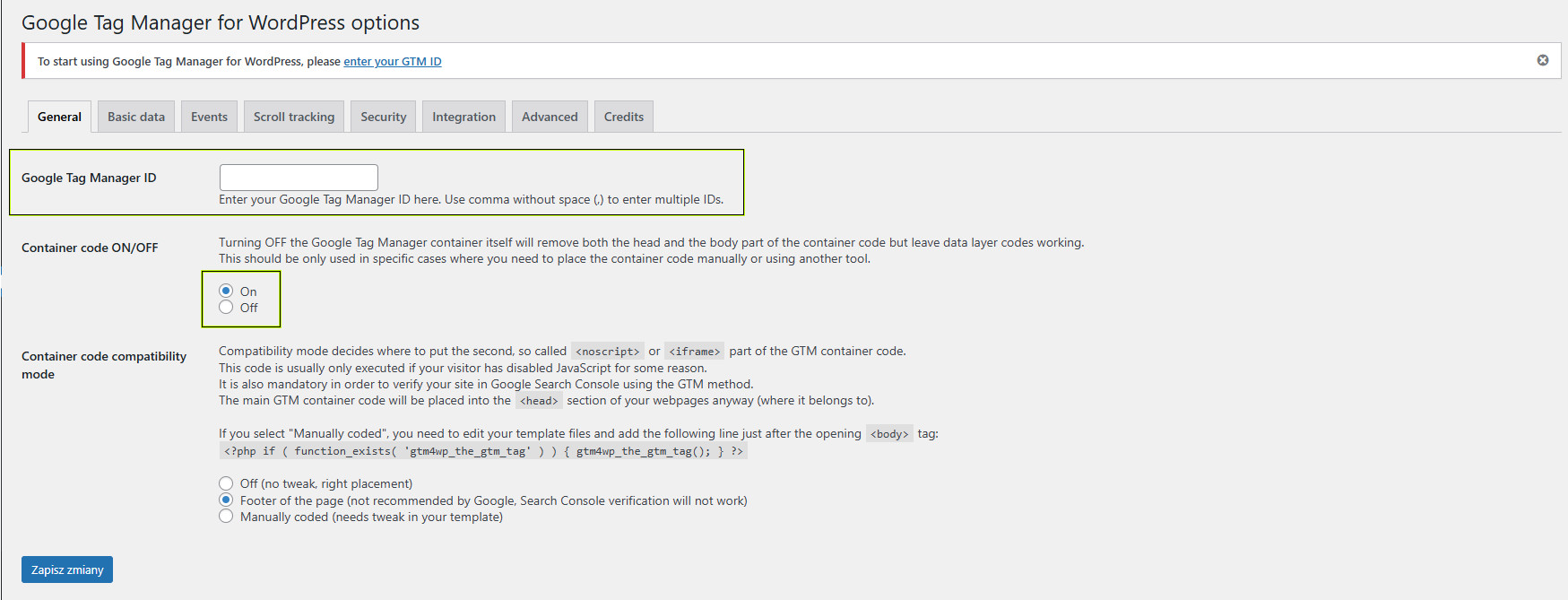Click the 'Google Tag Manager ID' label
Image resolution: width=1568 pixels, height=600 pixels.
pos(89,178)
